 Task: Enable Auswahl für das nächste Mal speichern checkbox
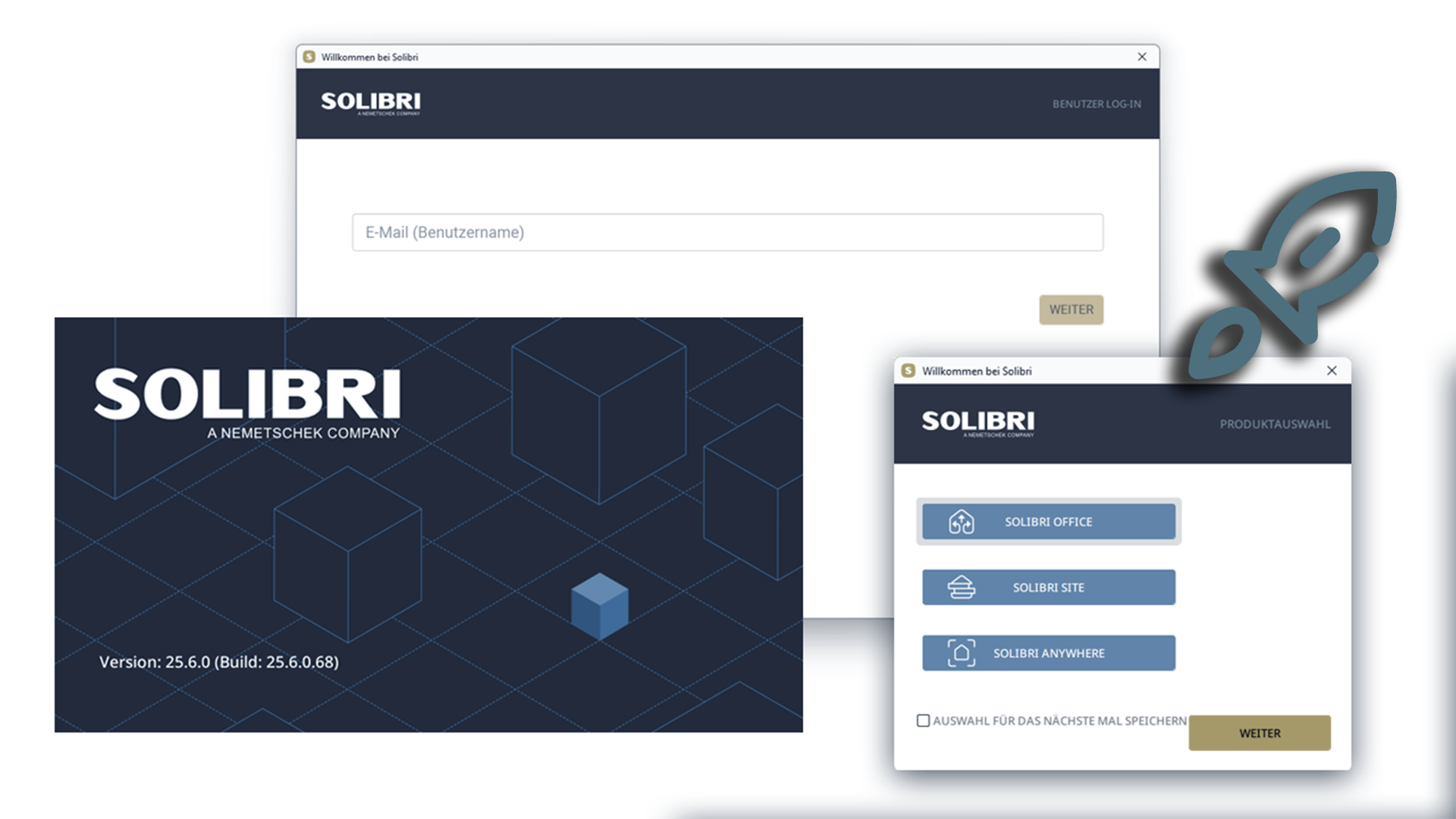point(923,720)
